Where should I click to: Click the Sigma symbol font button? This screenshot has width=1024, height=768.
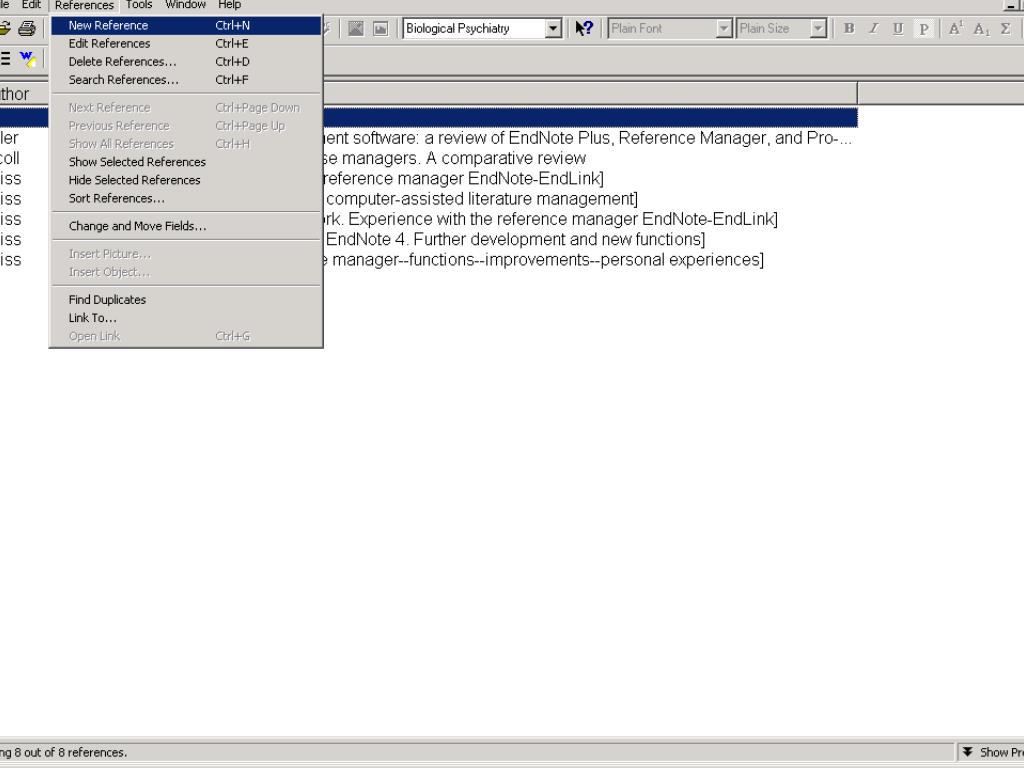click(1006, 28)
